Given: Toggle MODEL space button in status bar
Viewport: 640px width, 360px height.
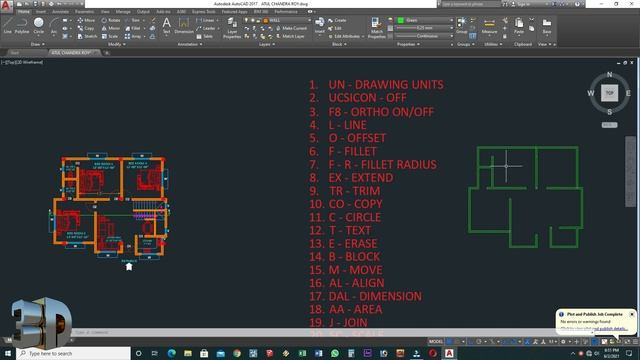Looking at the screenshot, I should point(436,342).
